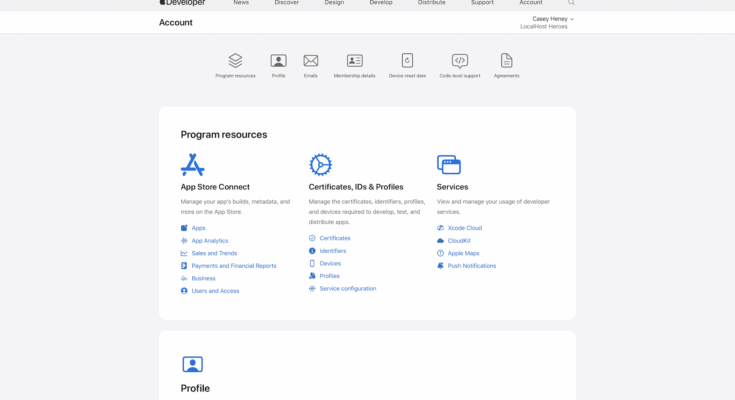The height and width of the screenshot is (400, 735).
Task: Go to the Sales and Trends link
Action: pyautogui.click(x=214, y=253)
